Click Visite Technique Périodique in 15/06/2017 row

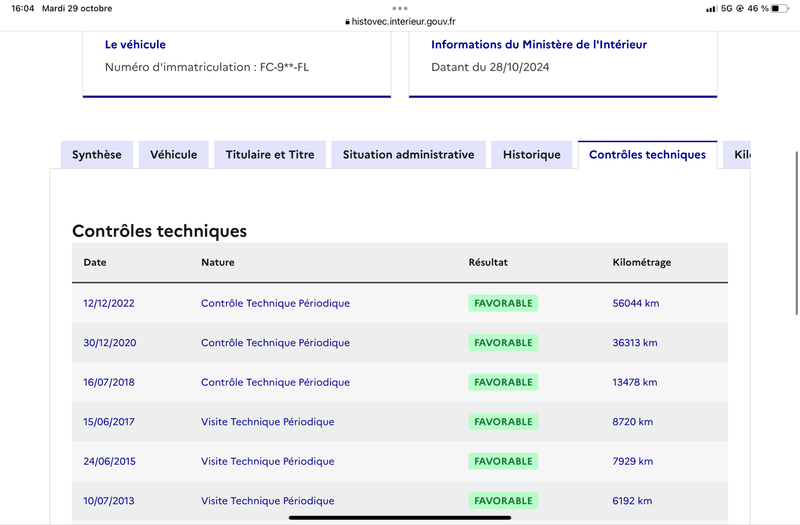coord(267,422)
